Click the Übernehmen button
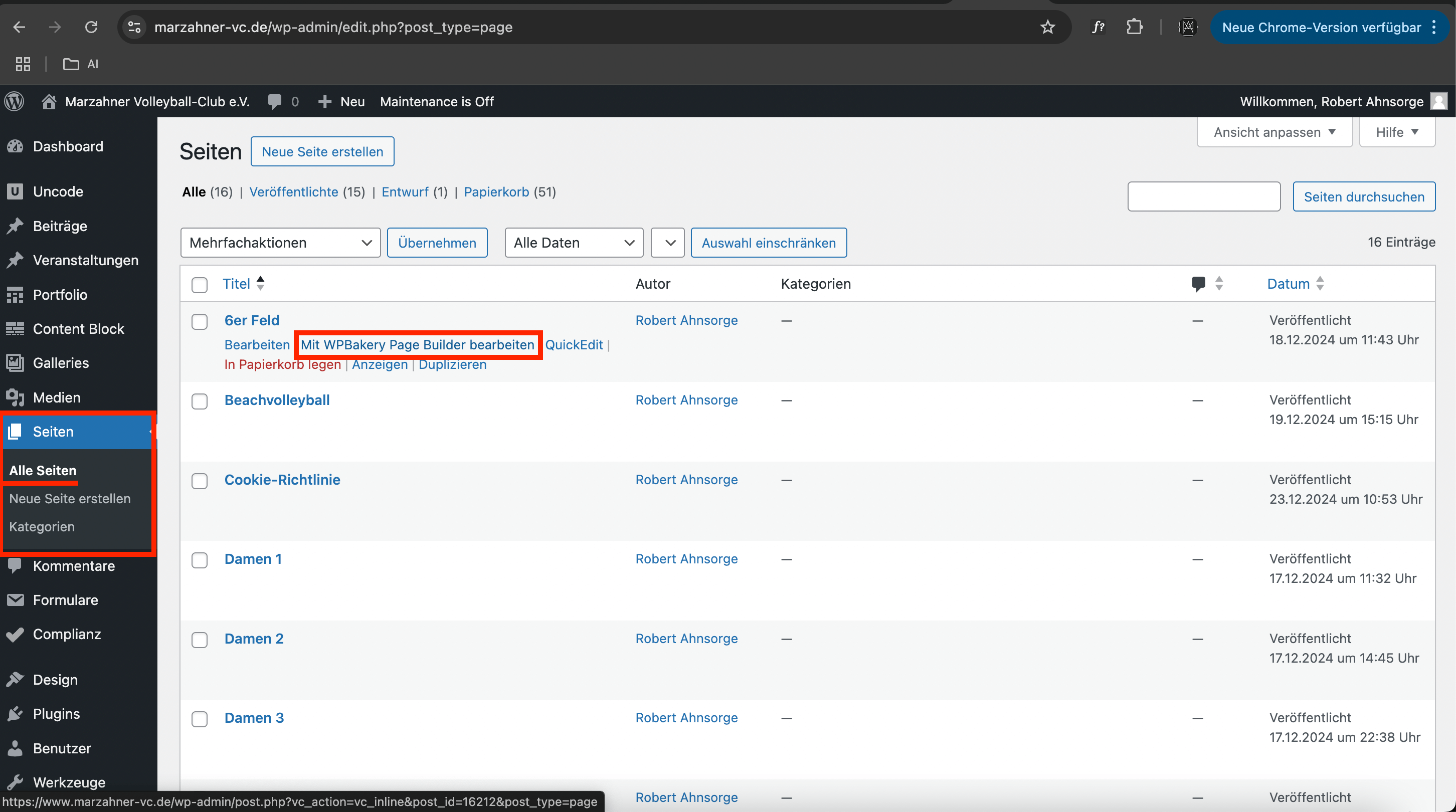The image size is (1456, 812). 437,243
